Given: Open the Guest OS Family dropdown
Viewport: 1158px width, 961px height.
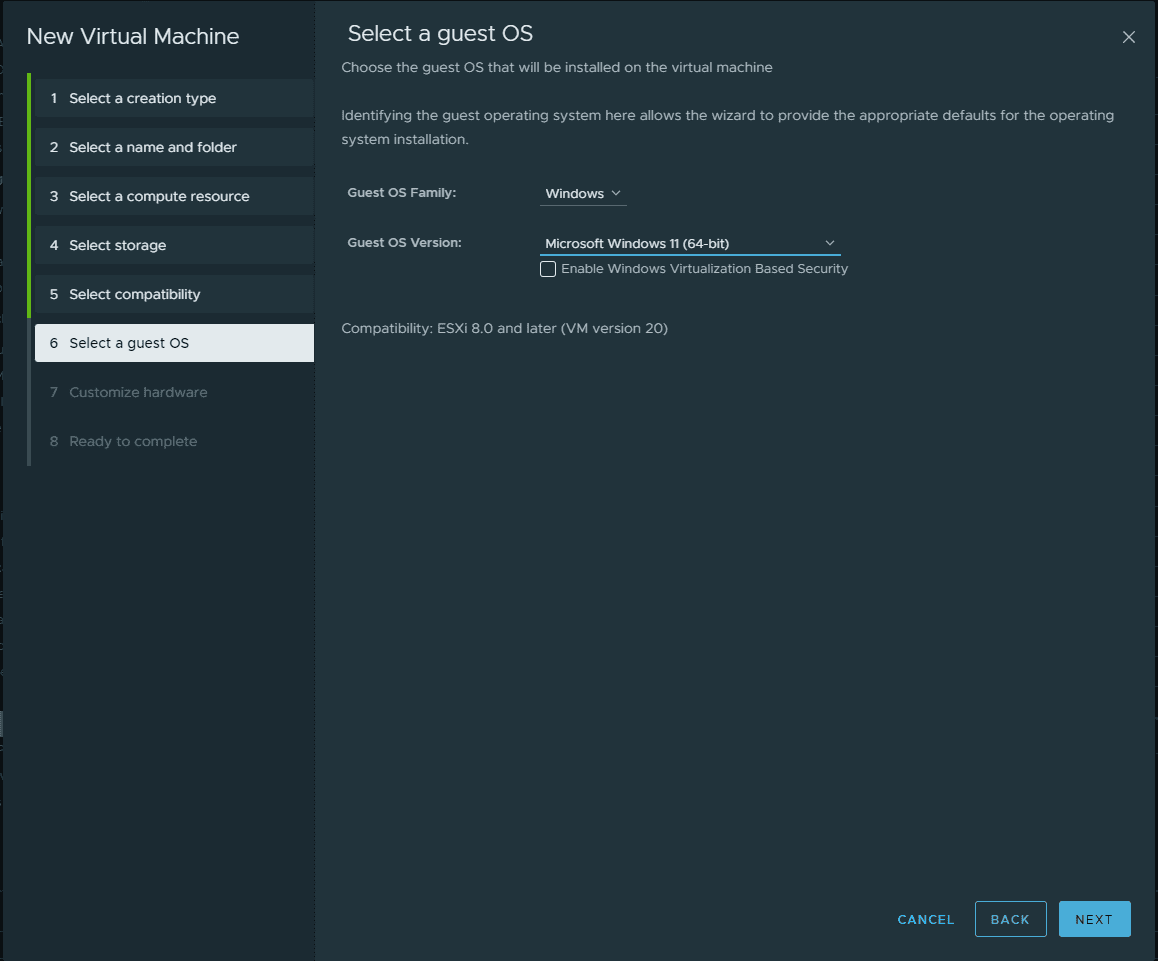Looking at the screenshot, I should click(583, 193).
